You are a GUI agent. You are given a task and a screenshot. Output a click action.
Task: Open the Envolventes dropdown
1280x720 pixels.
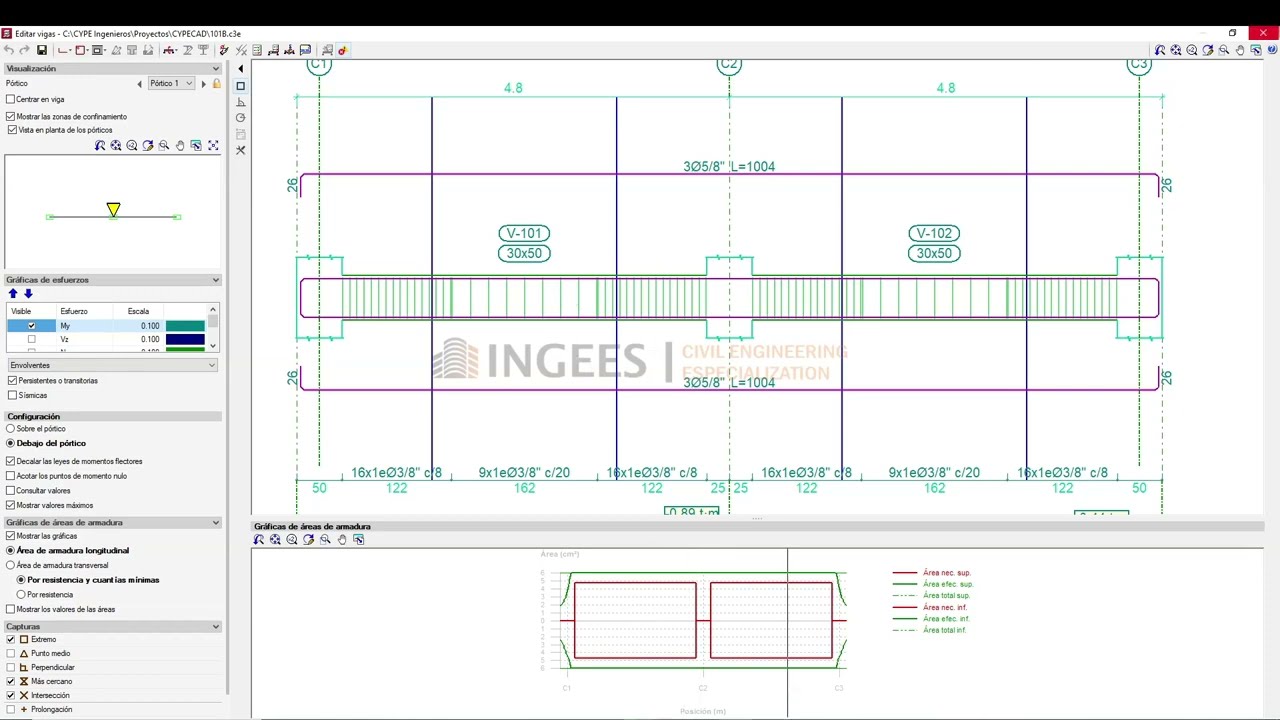coord(112,365)
